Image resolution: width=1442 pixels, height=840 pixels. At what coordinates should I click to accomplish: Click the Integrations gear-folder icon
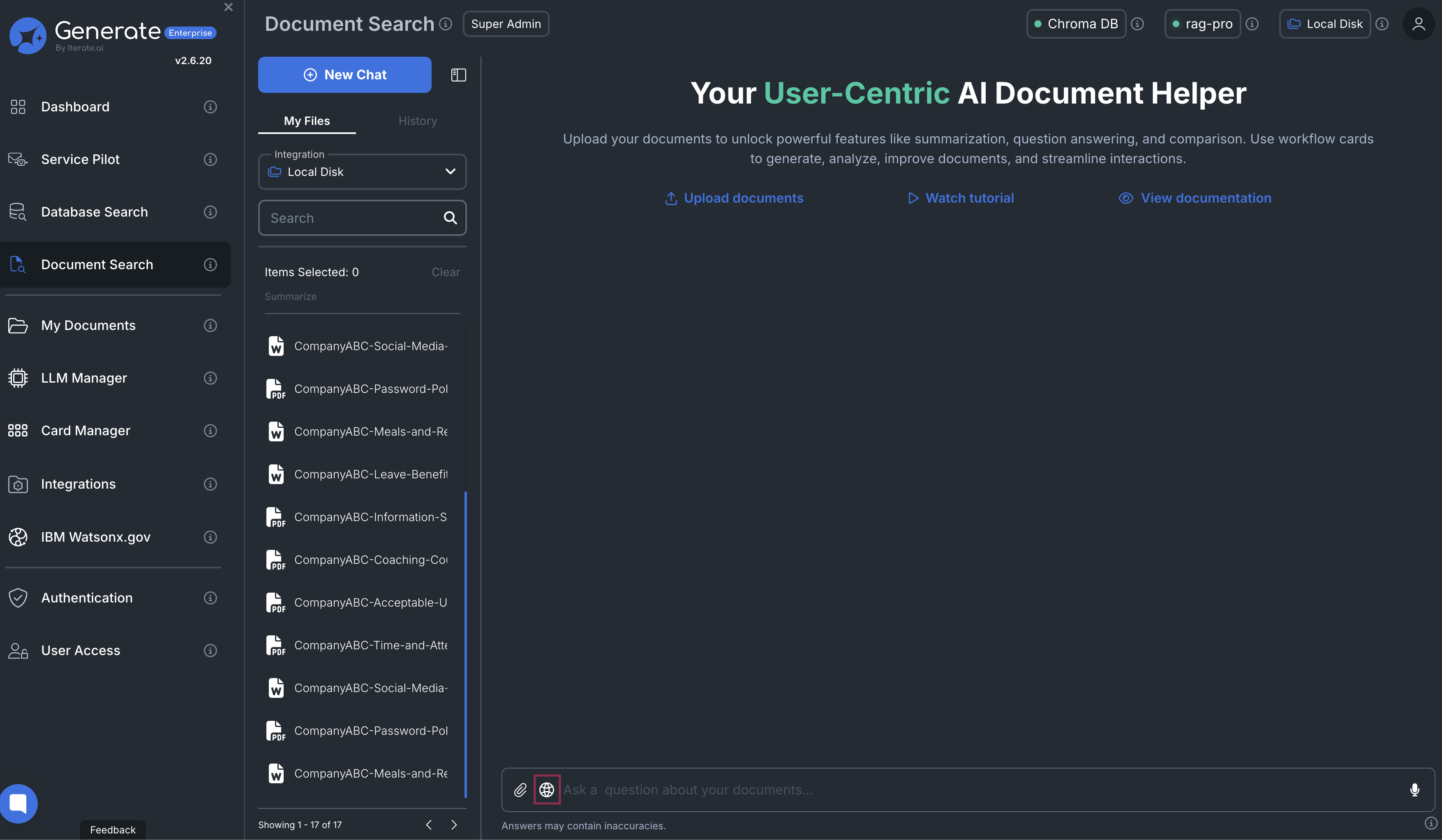pos(18,484)
